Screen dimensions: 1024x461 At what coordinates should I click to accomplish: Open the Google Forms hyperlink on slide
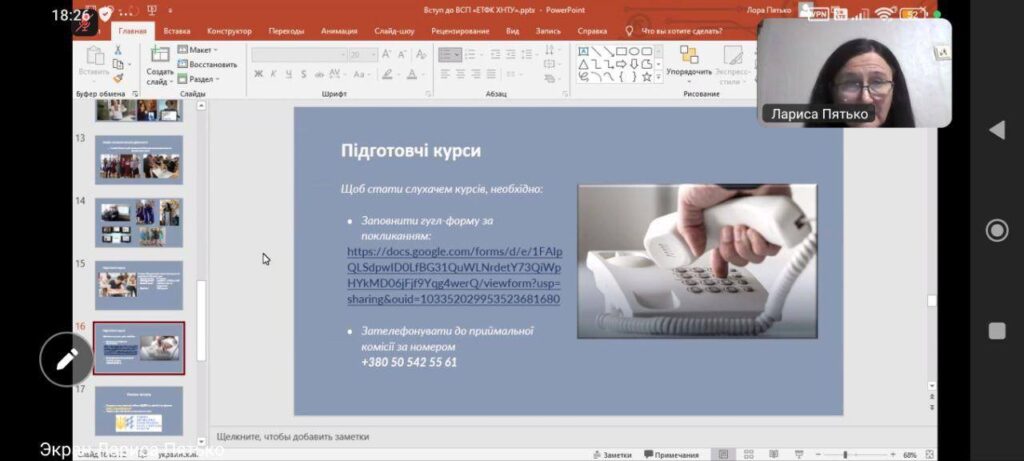click(x=453, y=275)
